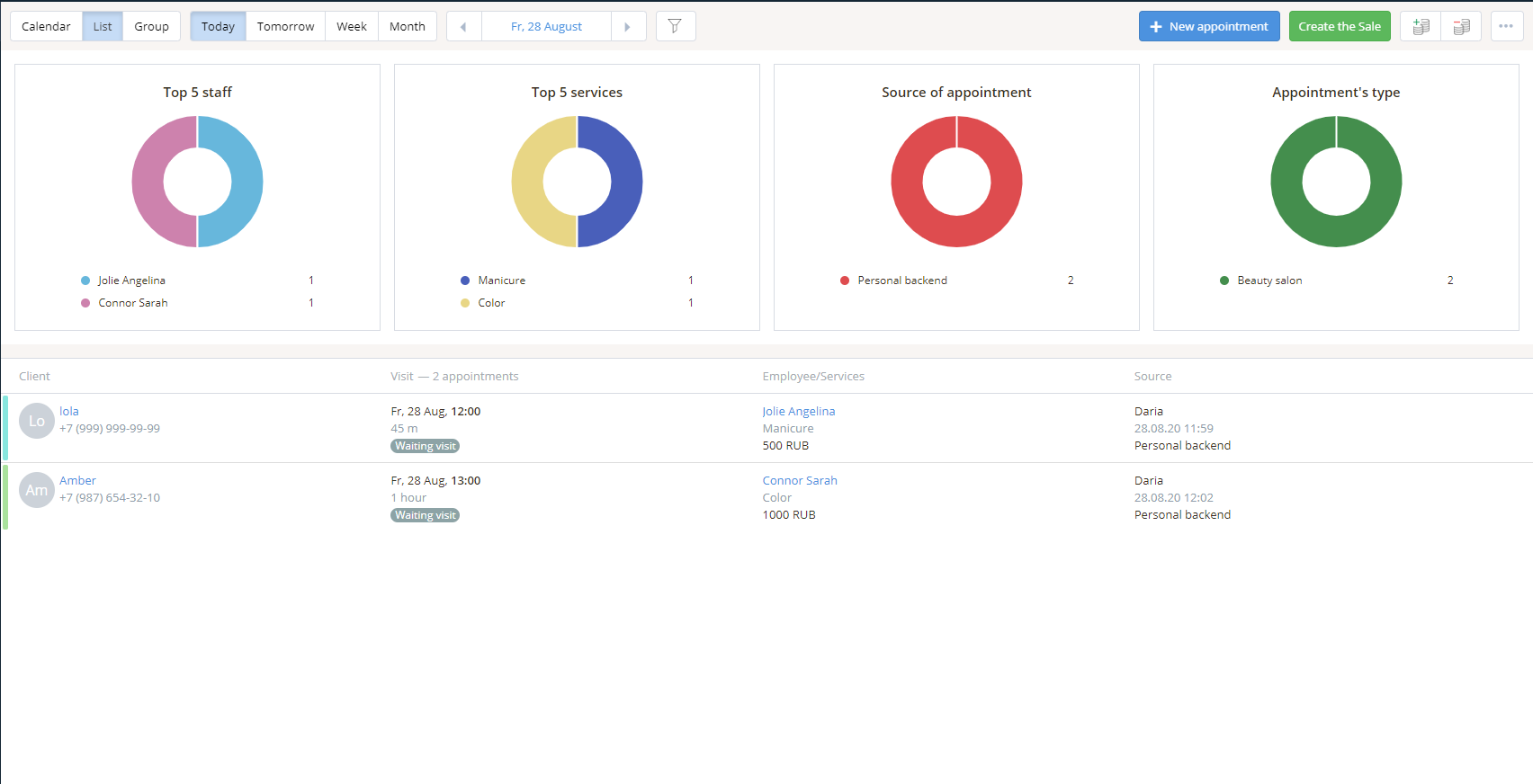Click the Lo avatar for client lola

pyautogui.click(x=37, y=421)
